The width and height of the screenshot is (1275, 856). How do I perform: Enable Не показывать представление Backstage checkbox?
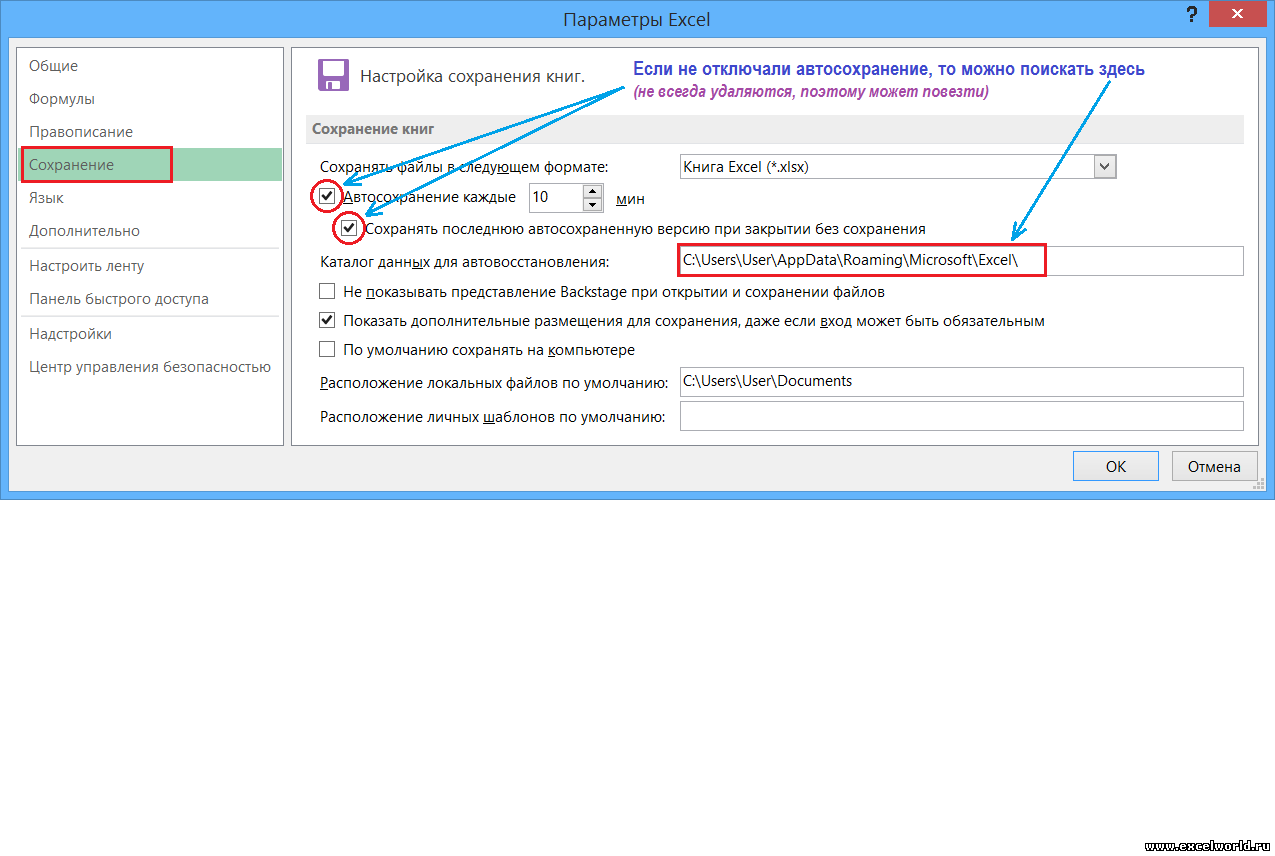(x=327, y=292)
